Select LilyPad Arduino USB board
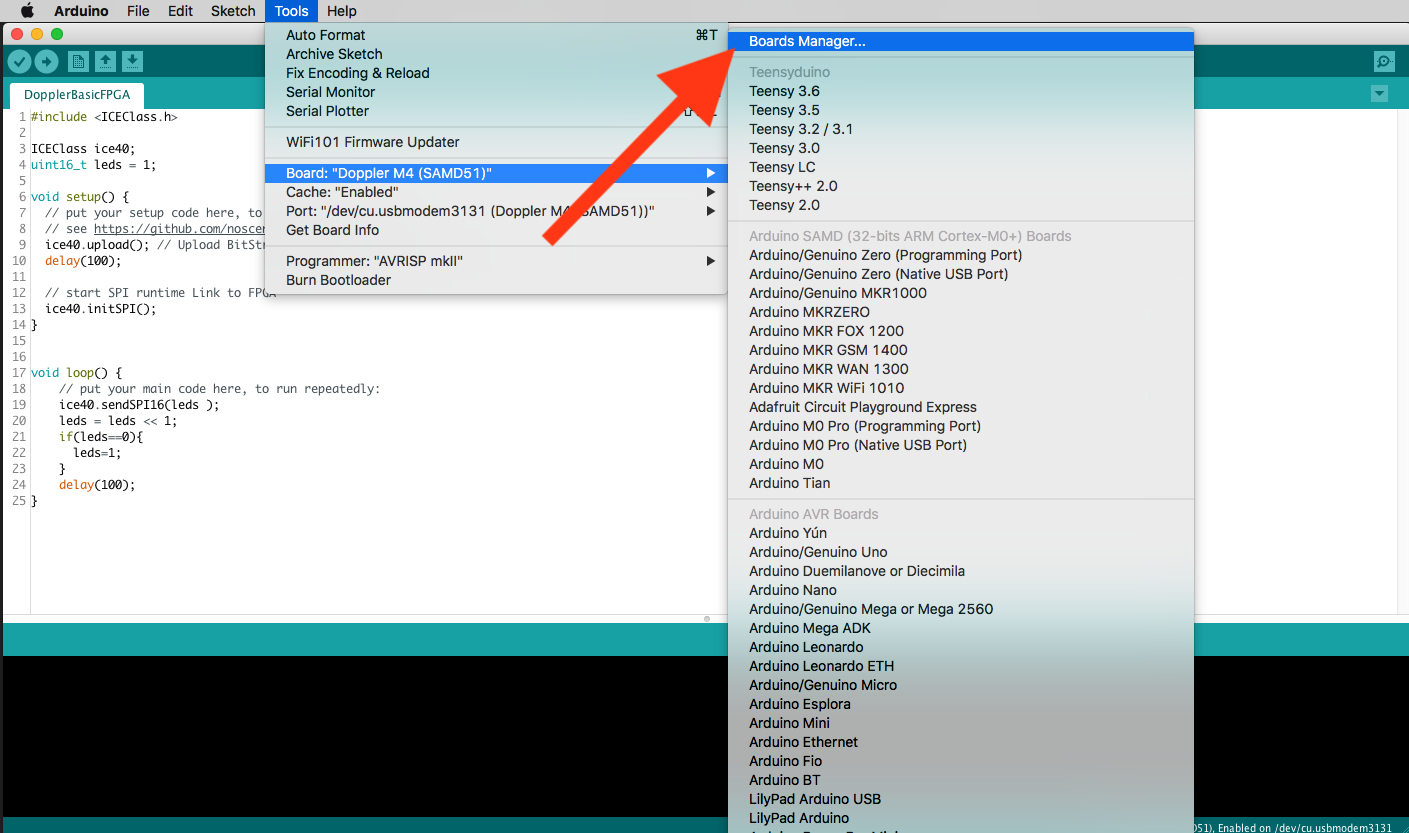 click(961, 799)
